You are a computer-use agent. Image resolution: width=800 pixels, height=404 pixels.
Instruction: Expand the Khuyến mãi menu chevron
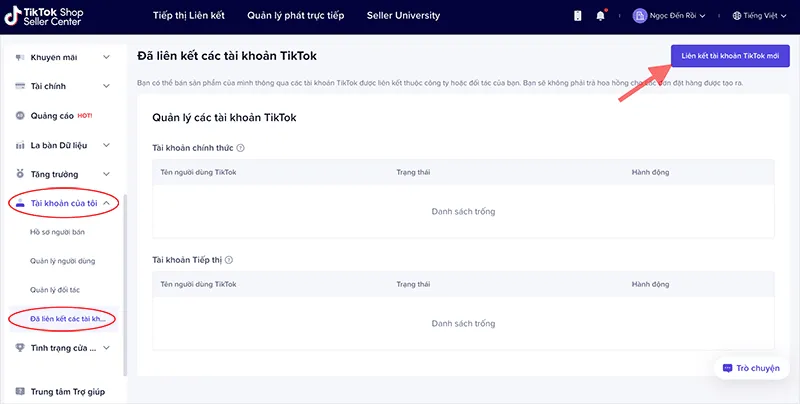click(x=106, y=57)
